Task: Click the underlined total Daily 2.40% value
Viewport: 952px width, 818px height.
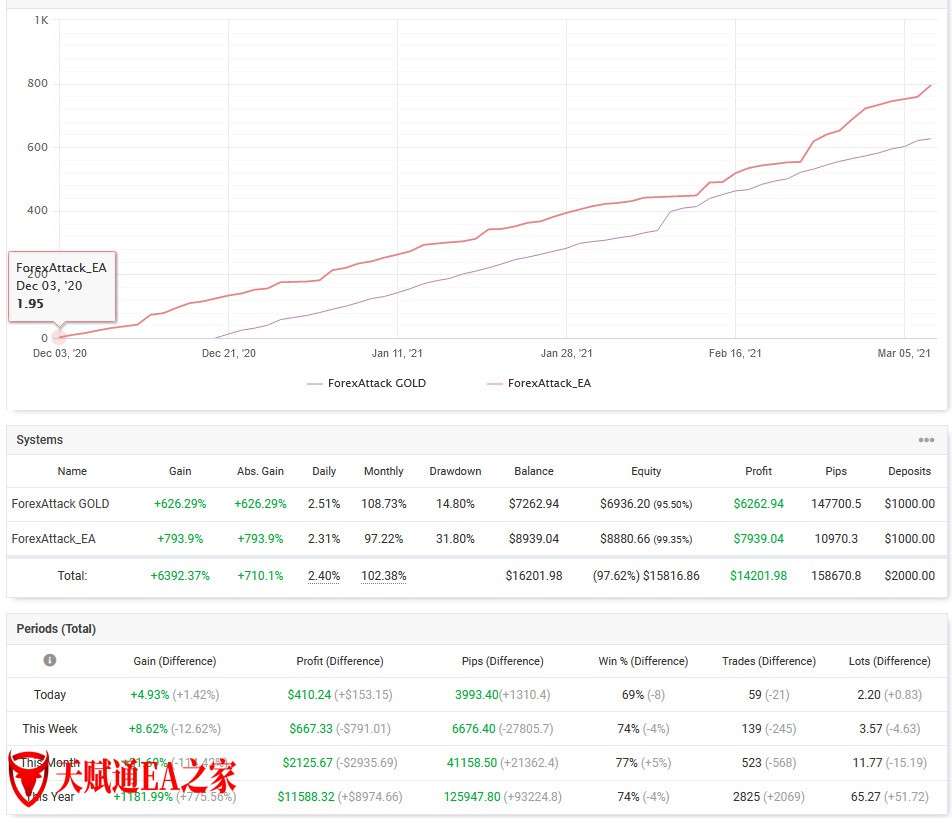Action: coord(324,576)
